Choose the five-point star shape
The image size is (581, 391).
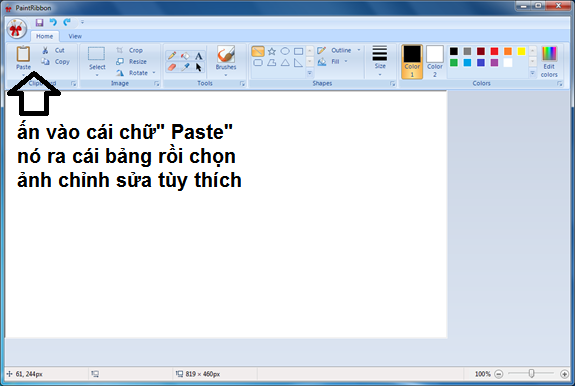coord(272,51)
